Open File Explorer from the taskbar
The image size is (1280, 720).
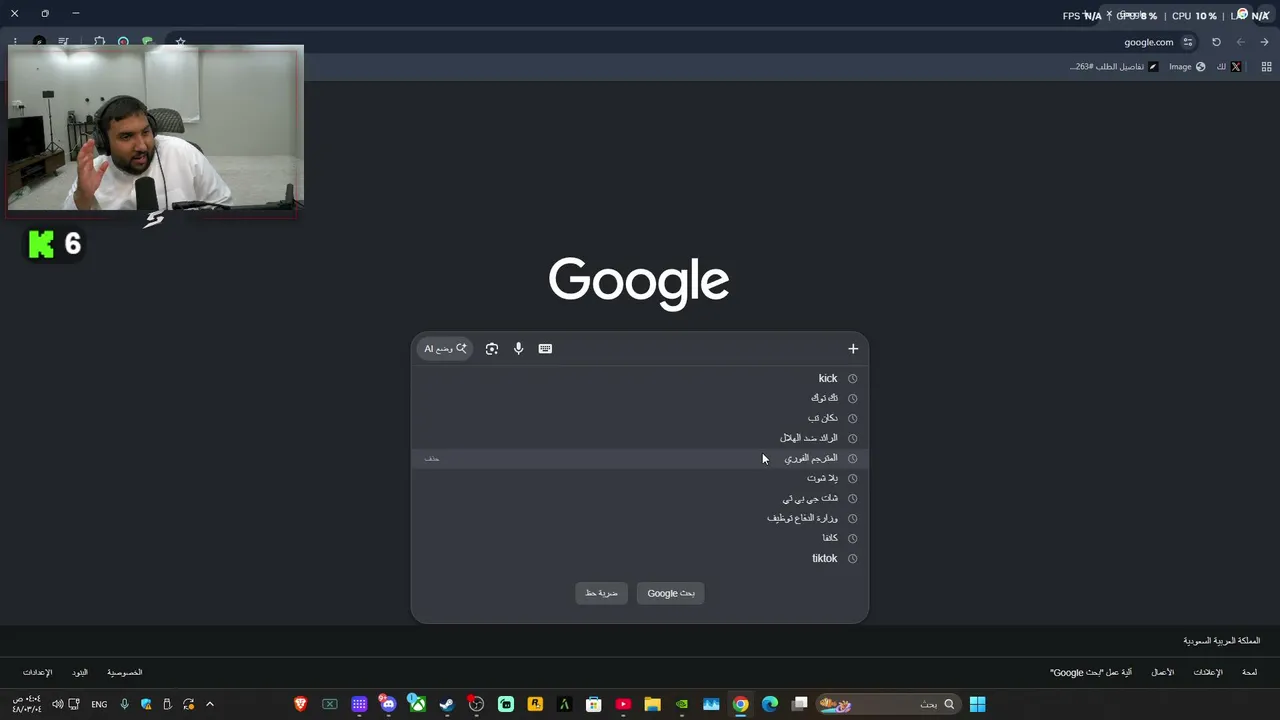click(652, 704)
